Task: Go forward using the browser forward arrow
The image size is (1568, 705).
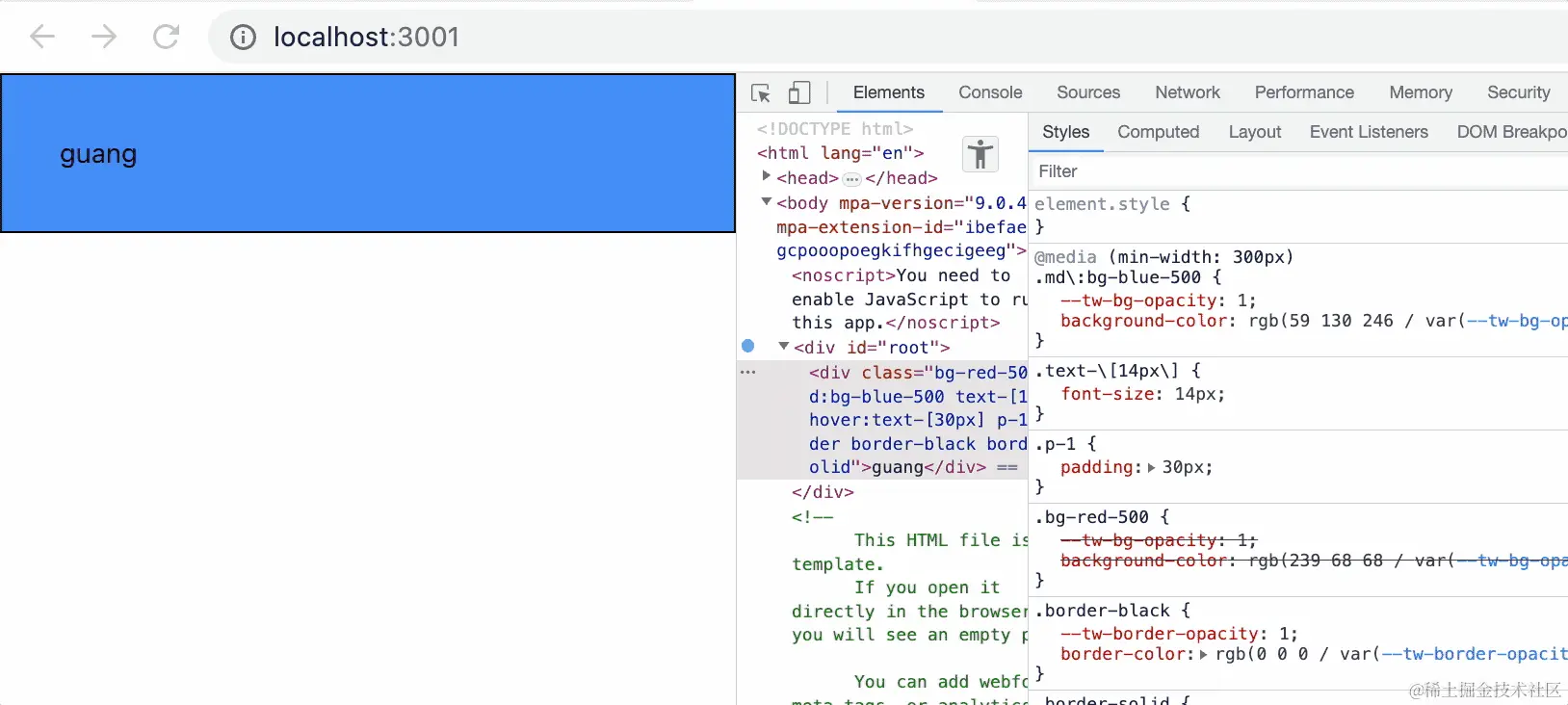Action: coord(104,37)
